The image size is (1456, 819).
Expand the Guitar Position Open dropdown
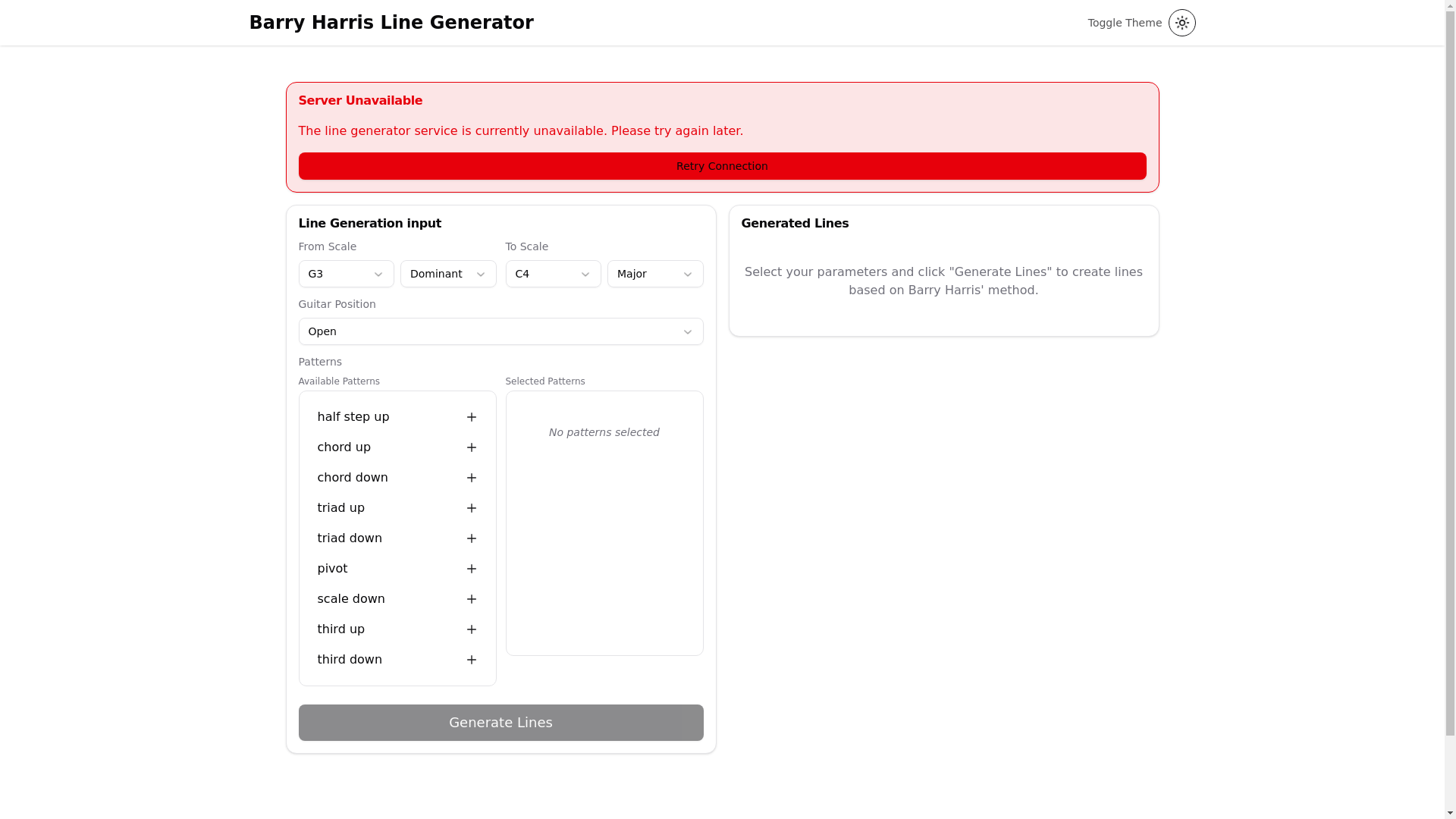click(500, 331)
